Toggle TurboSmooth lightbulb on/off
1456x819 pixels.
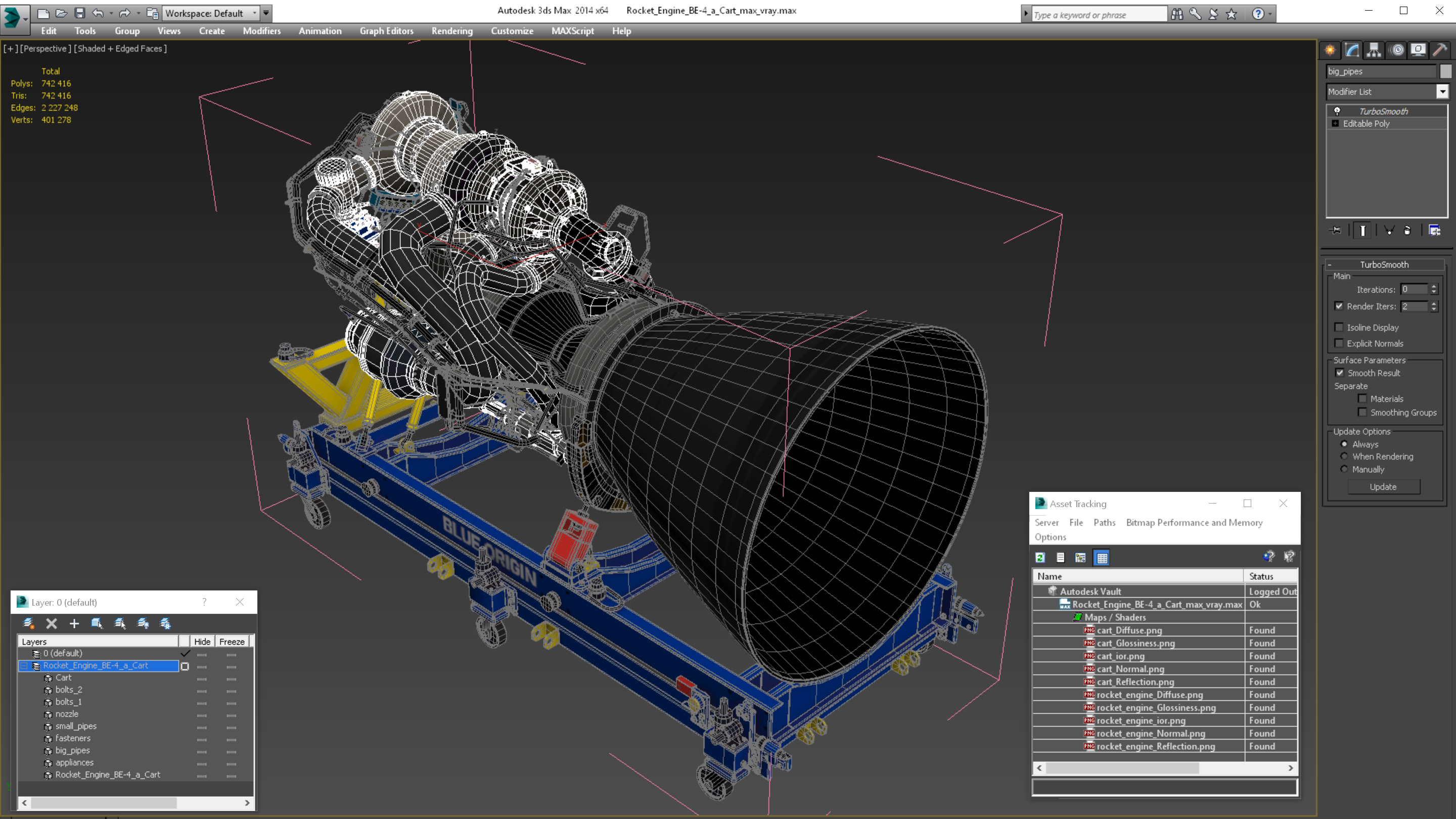tap(1337, 111)
